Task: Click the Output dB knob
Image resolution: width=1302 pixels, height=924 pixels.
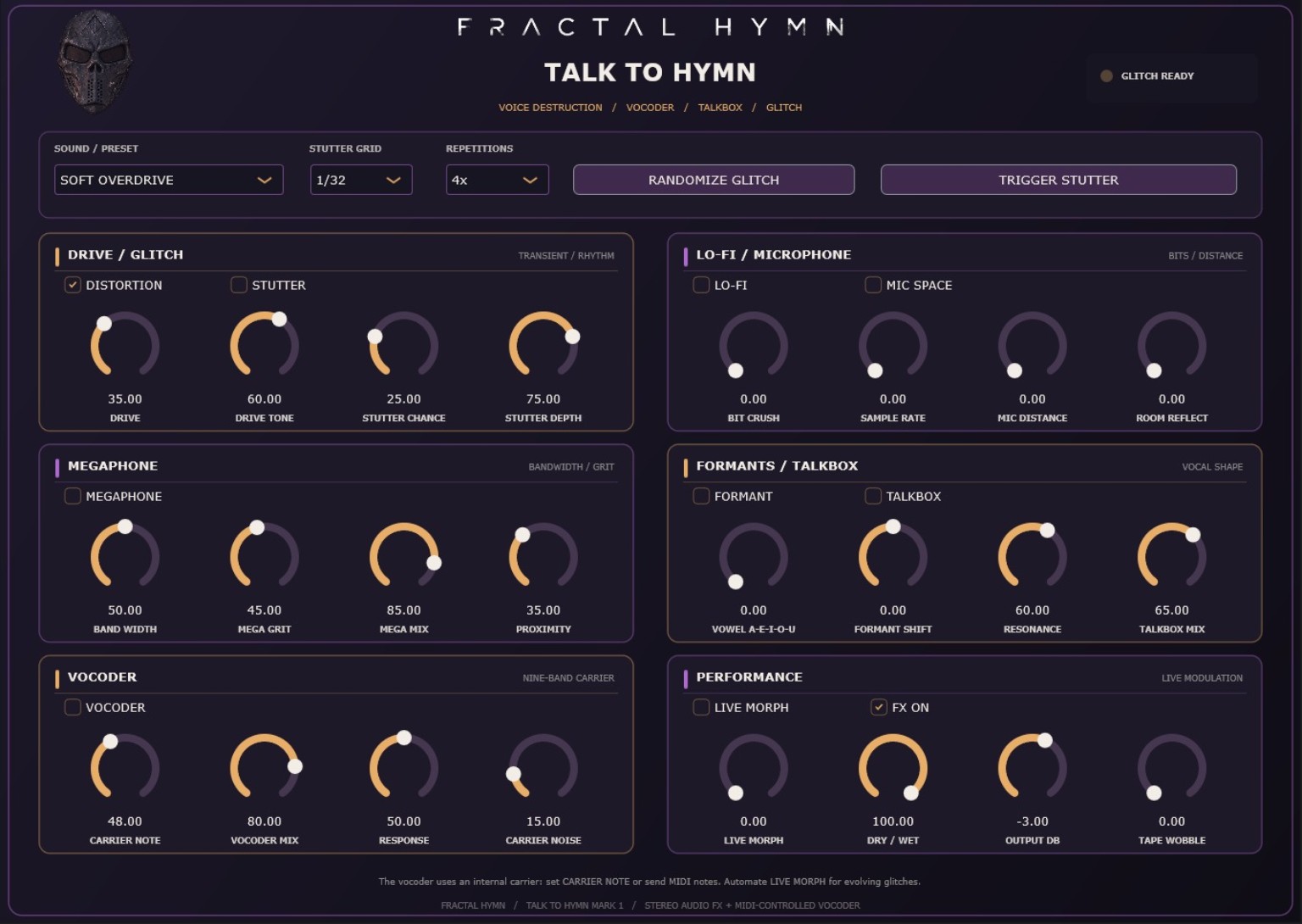Action: coord(1032,767)
